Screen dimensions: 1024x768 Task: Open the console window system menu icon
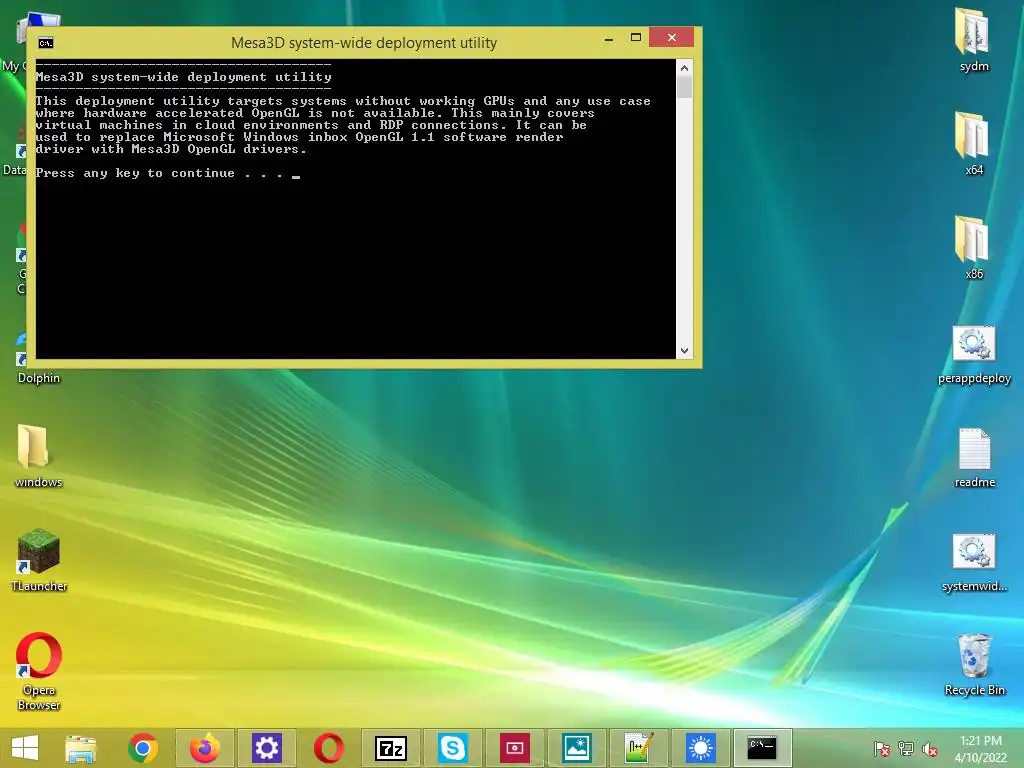point(46,43)
